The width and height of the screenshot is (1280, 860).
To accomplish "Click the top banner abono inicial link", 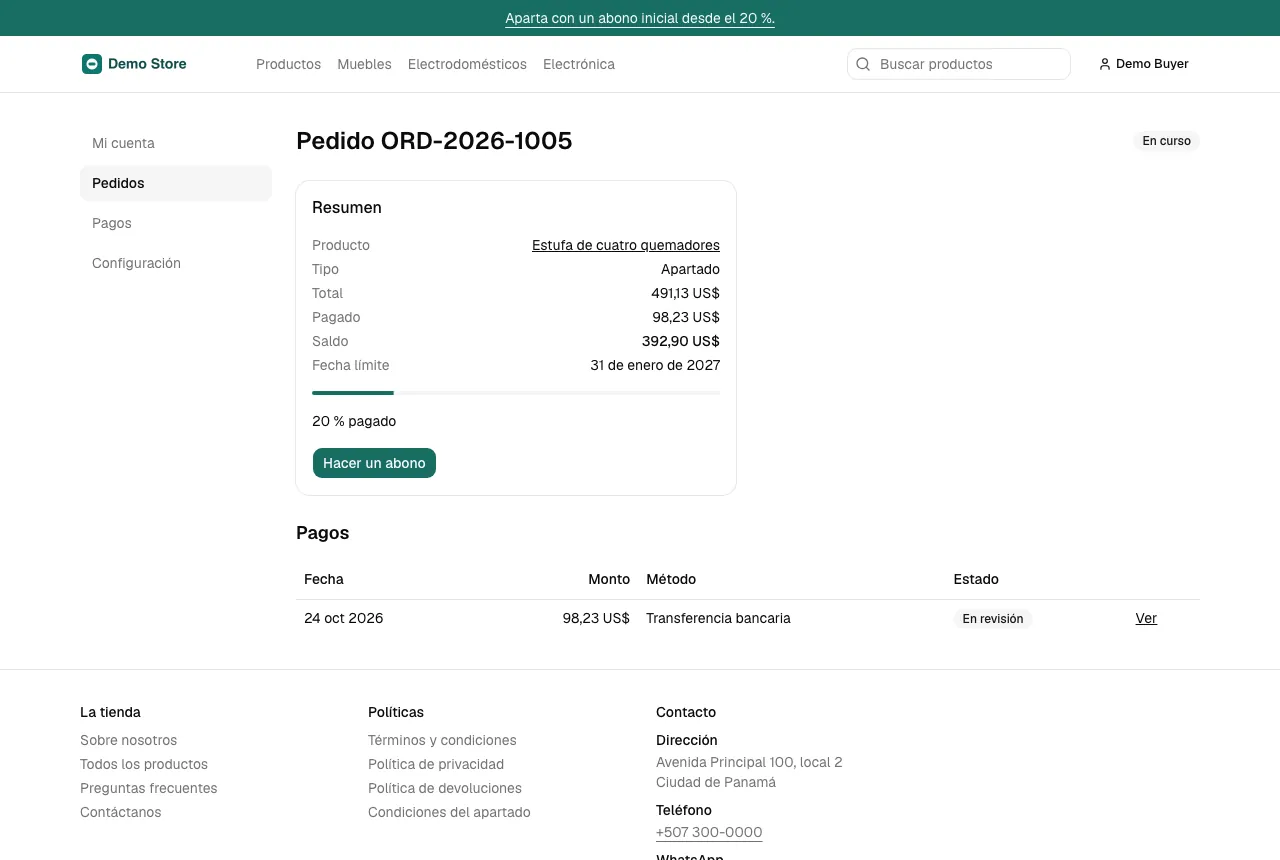I will pyautogui.click(x=640, y=18).
